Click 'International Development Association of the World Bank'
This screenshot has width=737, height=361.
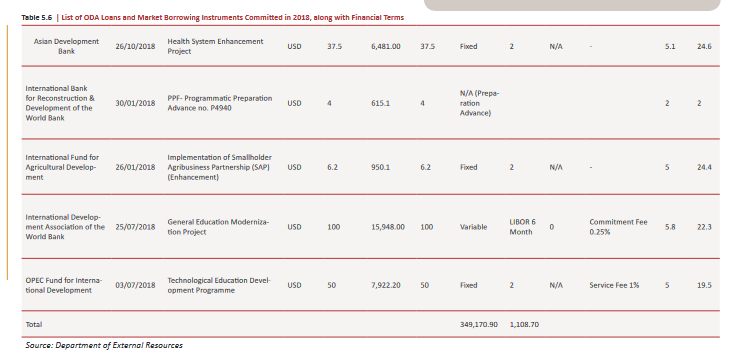click(65, 227)
